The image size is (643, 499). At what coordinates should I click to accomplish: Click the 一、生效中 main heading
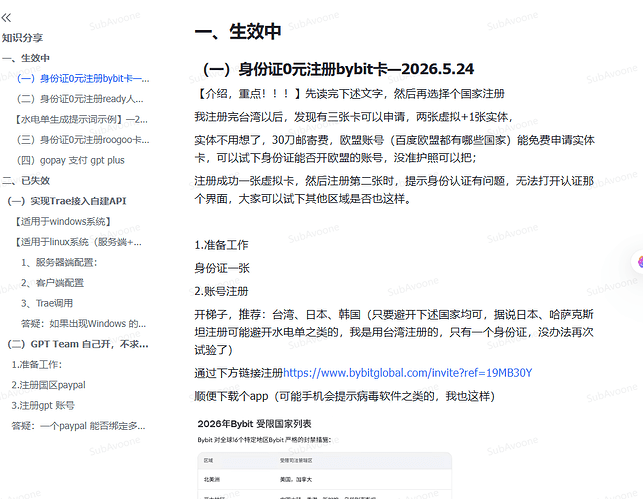[x=238, y=32]
